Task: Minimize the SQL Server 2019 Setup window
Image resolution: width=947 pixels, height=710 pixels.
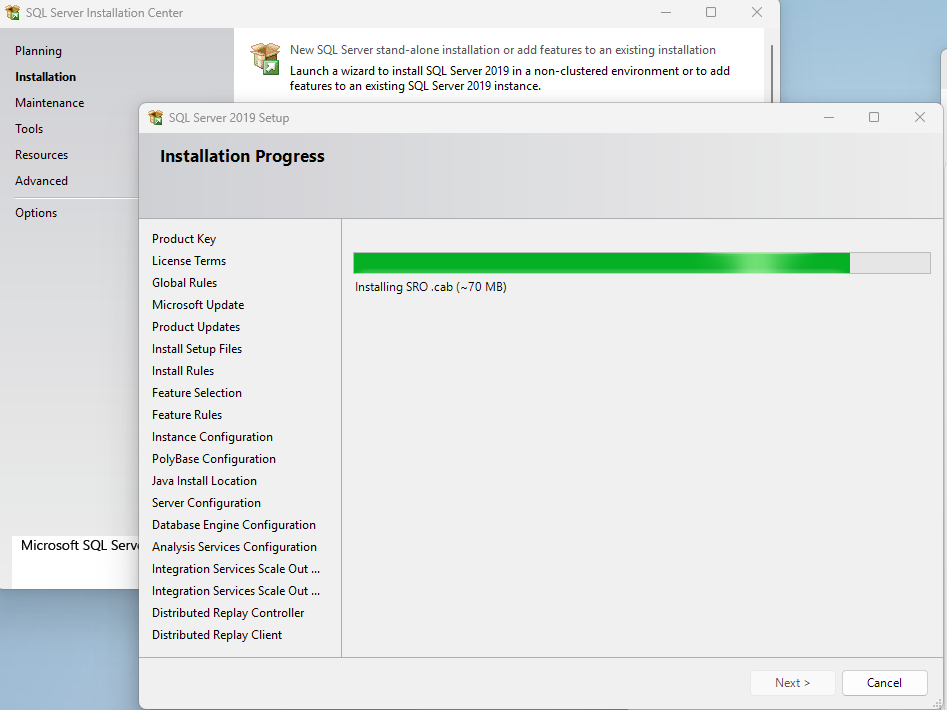Action: click(829, 117)
